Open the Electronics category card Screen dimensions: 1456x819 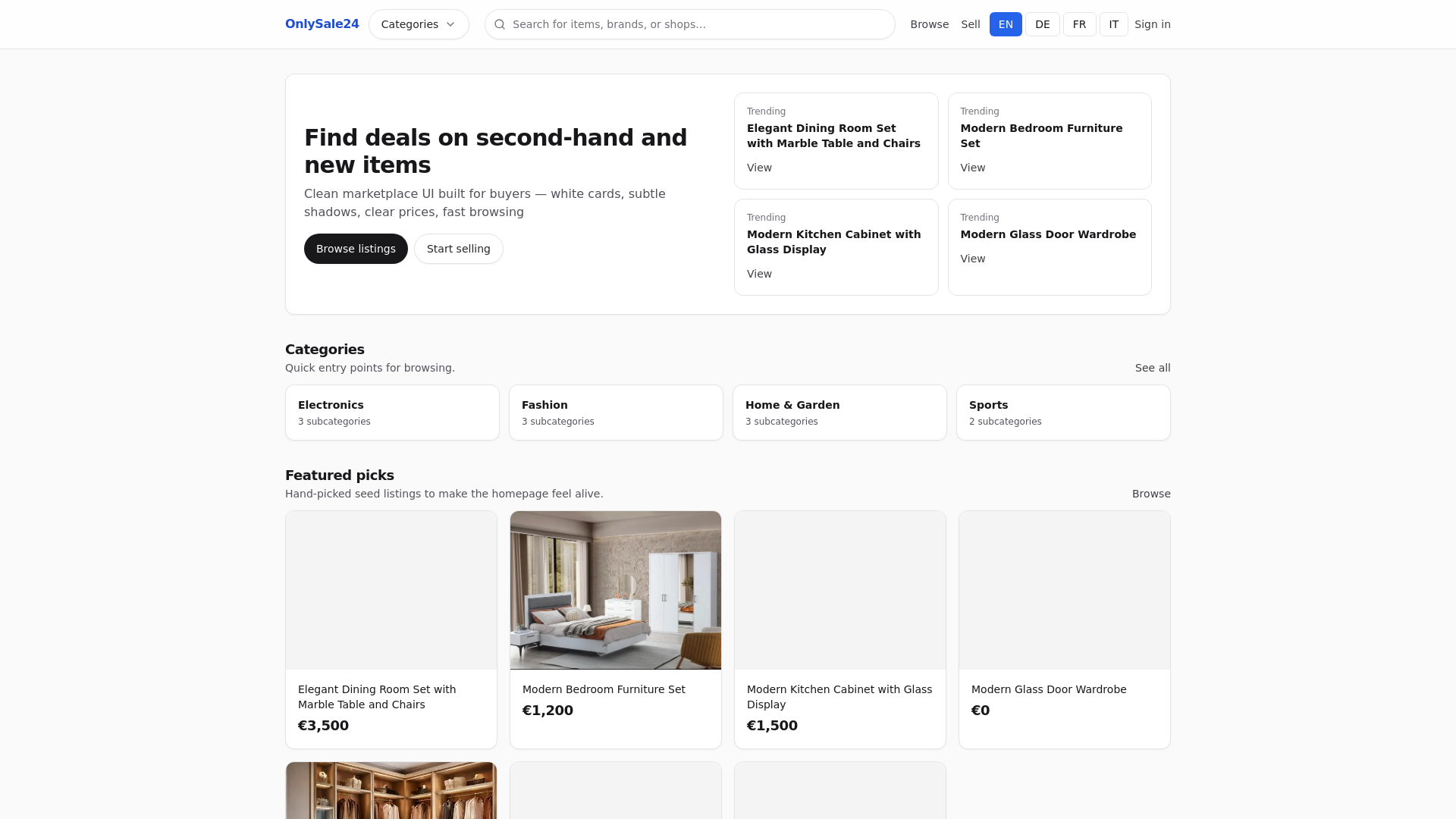(x=392, y=413)
